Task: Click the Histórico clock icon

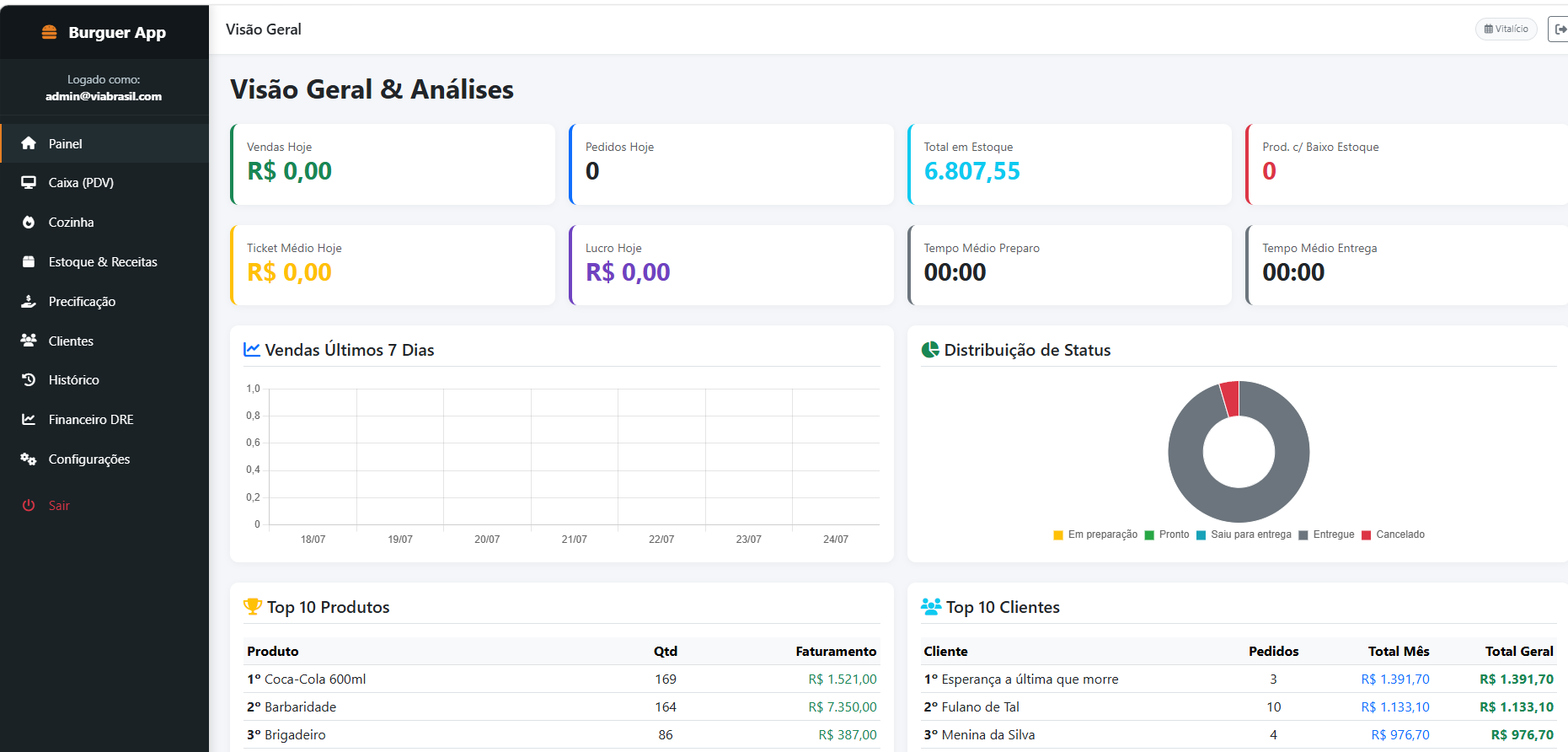Action: tap(29, 380)
